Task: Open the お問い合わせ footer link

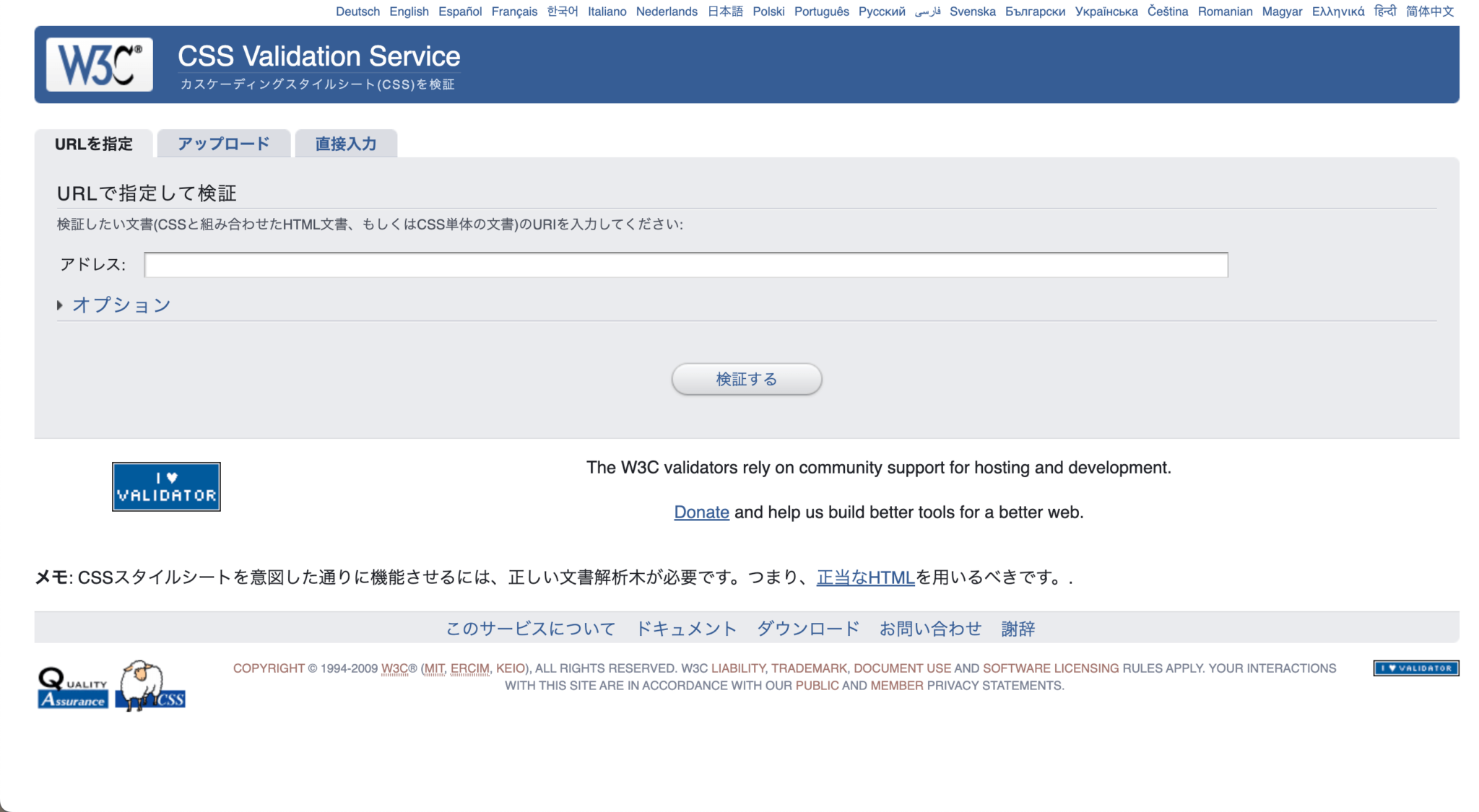Action: pyautogui.click(x=930, y=629)
